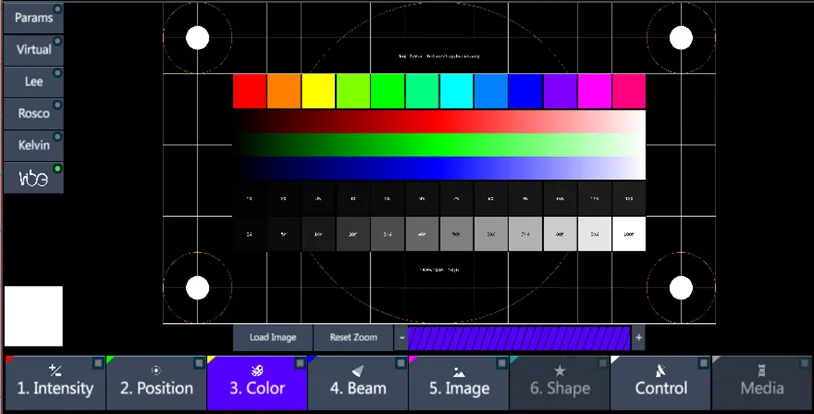
Task: Click Load Image button
Action: click(x=273, y=337)
